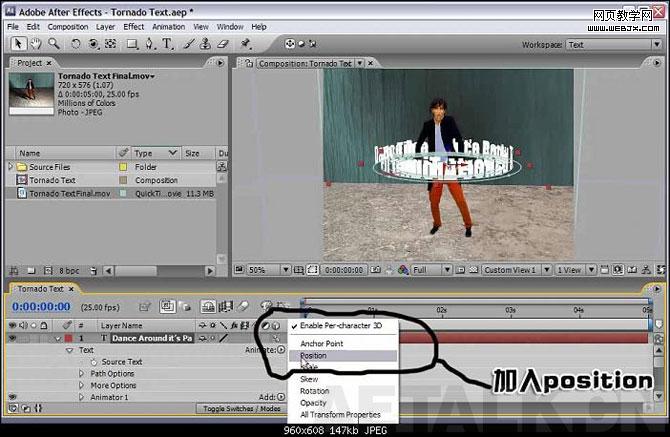Click the Always Preview This View icon
The width and height of the screenshot is (670, 437).
pyautogui.click(x=239, y=269)
